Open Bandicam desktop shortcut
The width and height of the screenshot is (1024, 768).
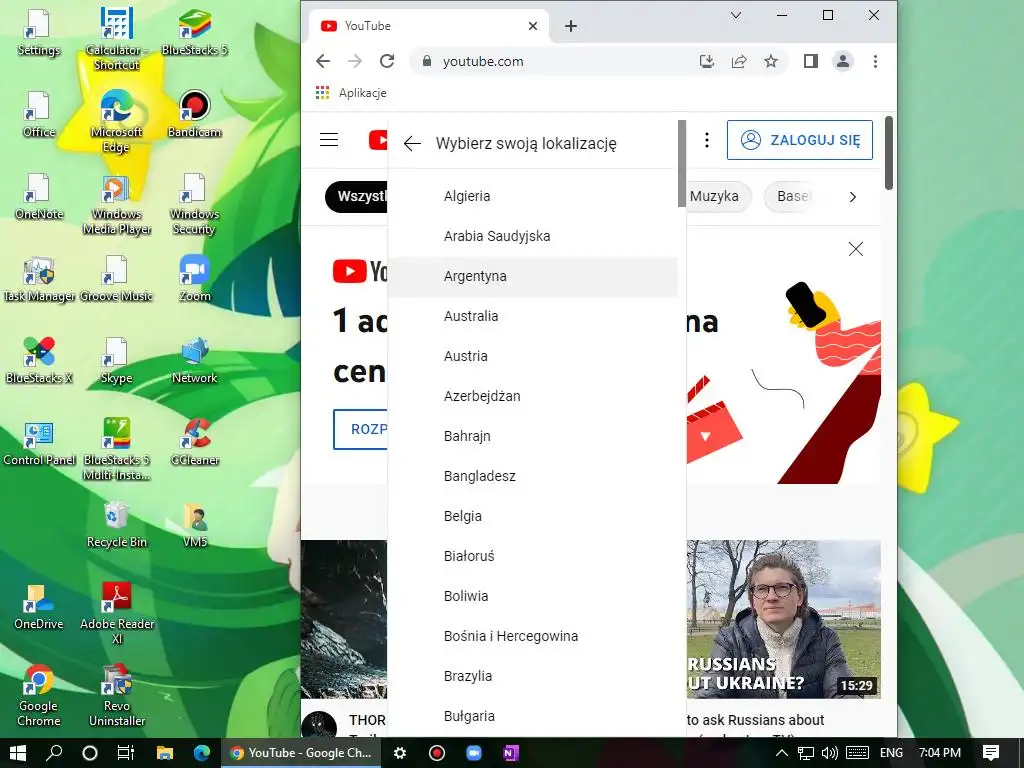click(195, 114)
